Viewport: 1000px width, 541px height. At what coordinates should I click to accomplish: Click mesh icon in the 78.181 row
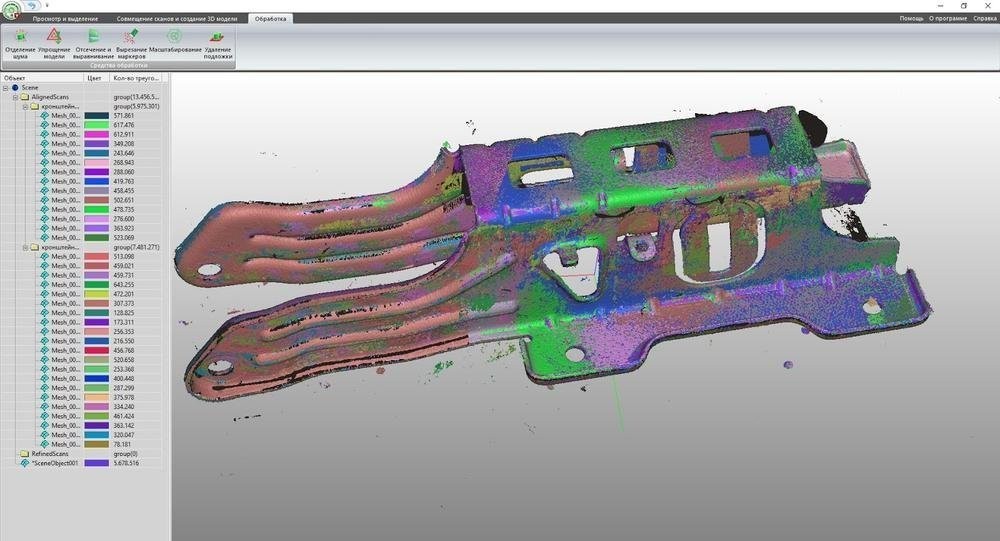(45, 444)
